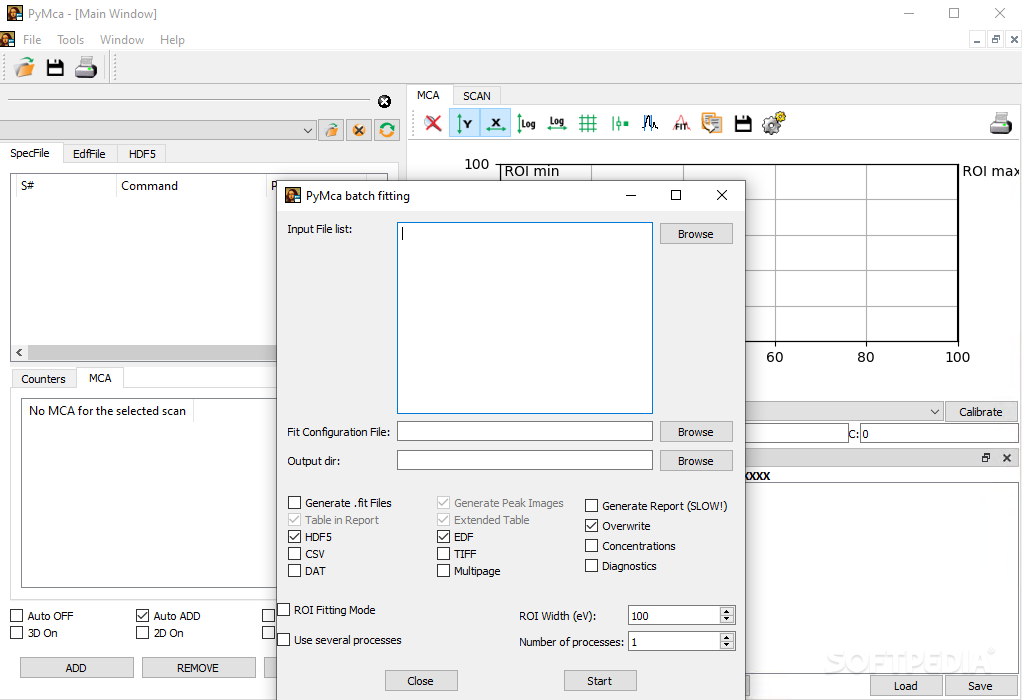Close the ROI dock panel
This screenshot has height=700, width=1022.
click(x=1007, y=458)
